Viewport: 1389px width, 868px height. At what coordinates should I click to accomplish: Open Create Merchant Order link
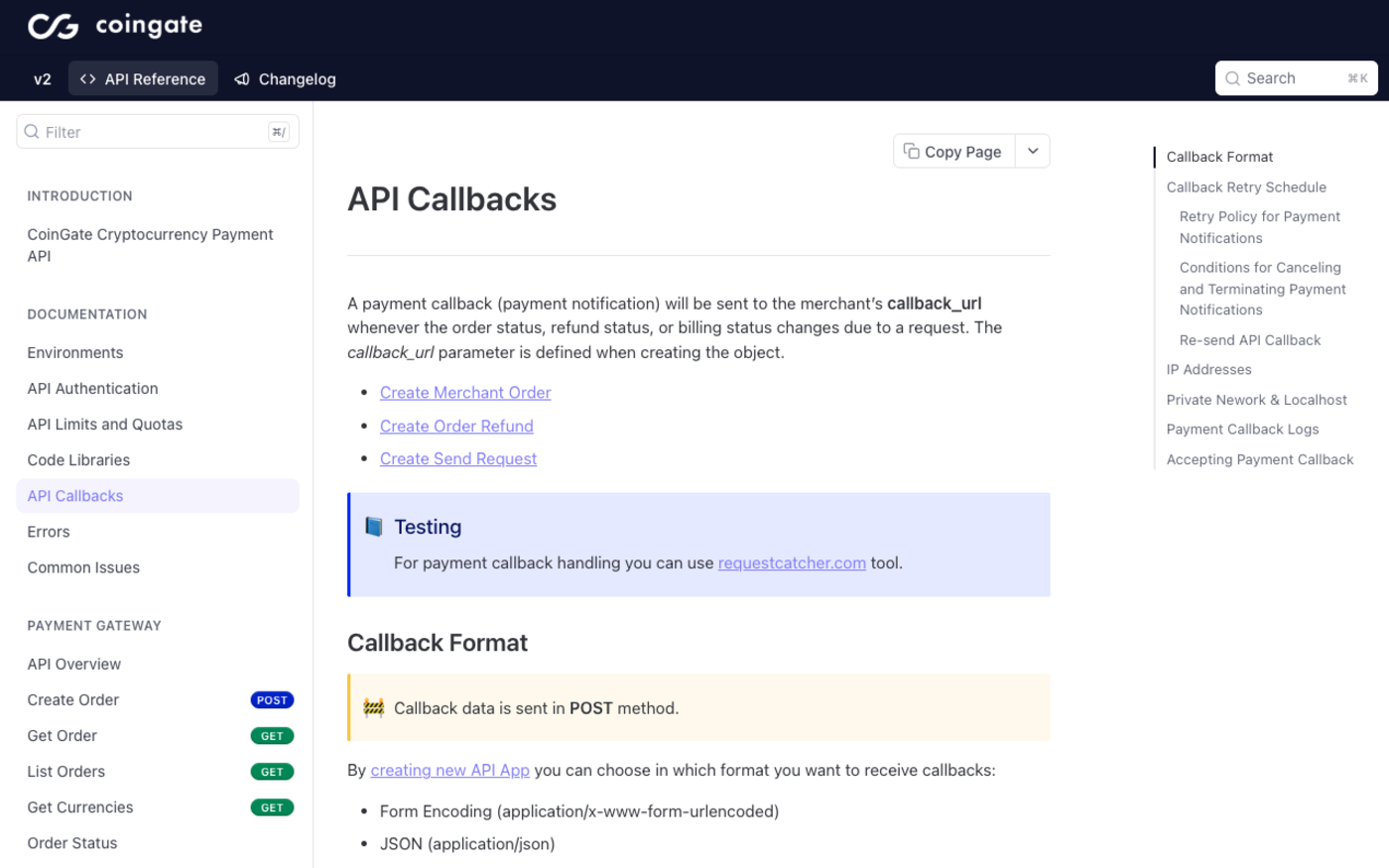(x=465, y=393)
